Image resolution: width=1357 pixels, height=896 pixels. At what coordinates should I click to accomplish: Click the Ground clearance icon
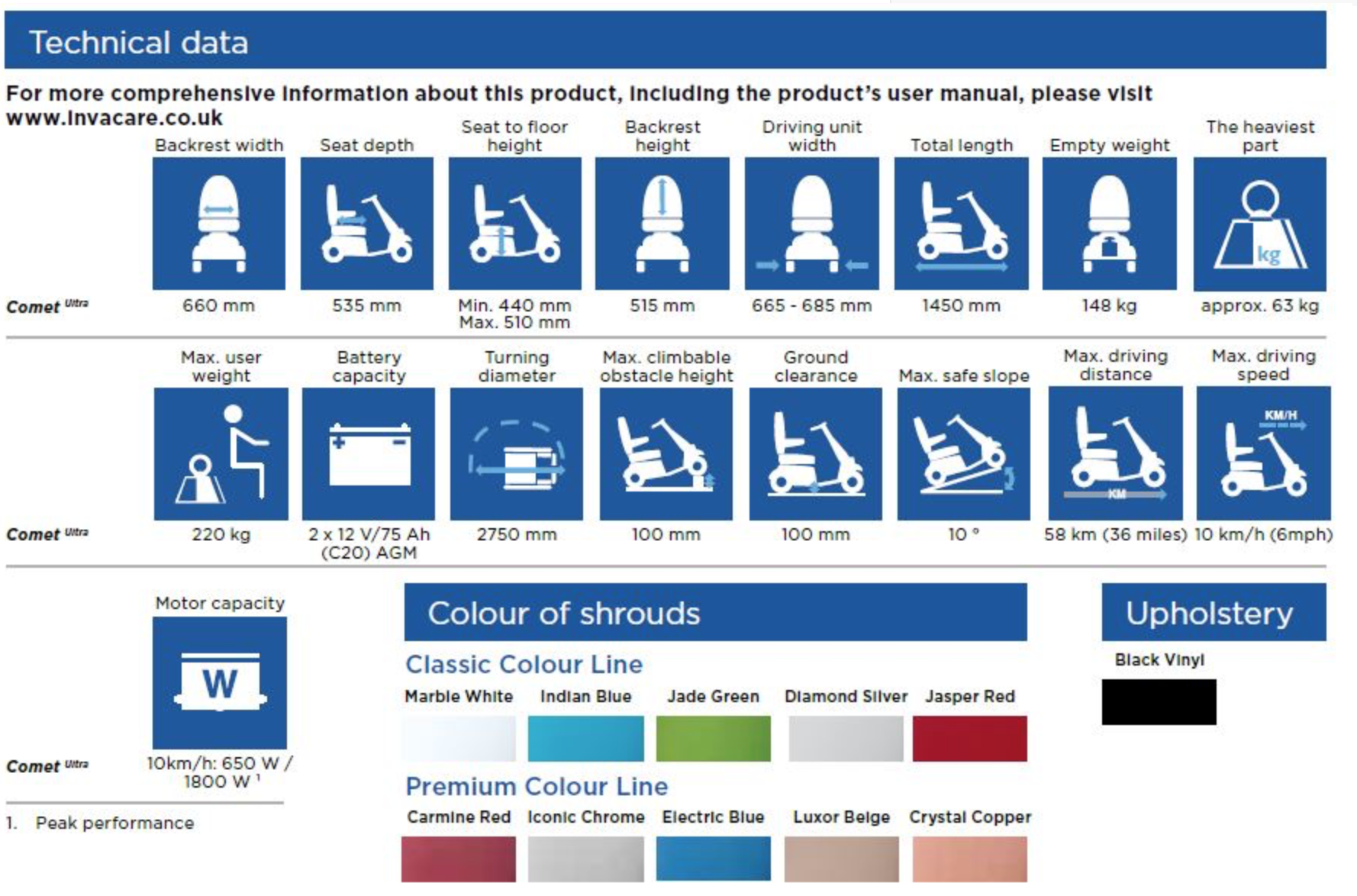(x=816, y=454)
